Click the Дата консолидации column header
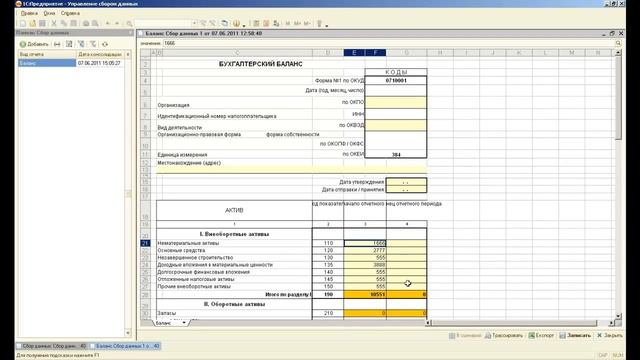The height and width of the screenshot is (360, 640). 100,54
